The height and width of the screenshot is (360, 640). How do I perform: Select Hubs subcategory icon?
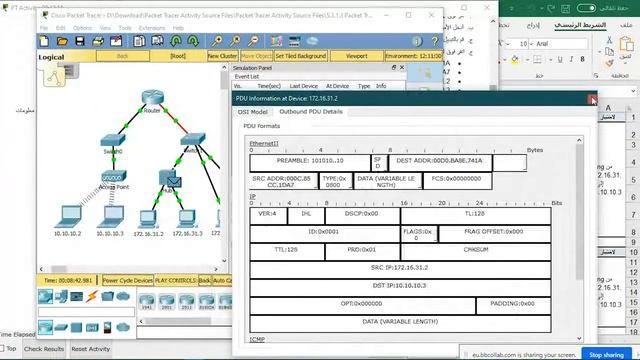pos(76,327)
